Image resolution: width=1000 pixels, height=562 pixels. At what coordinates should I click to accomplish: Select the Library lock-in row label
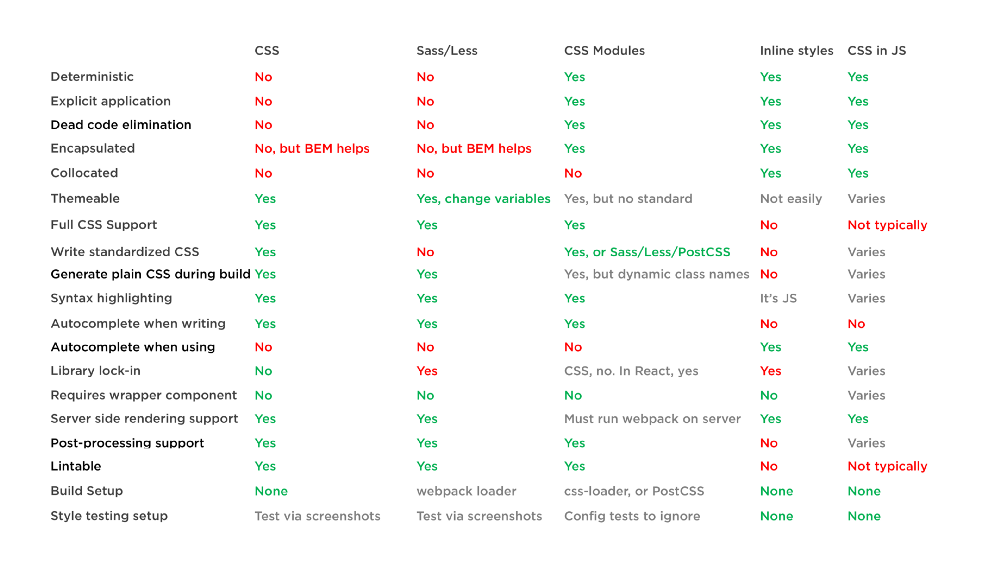coord(96,371)
